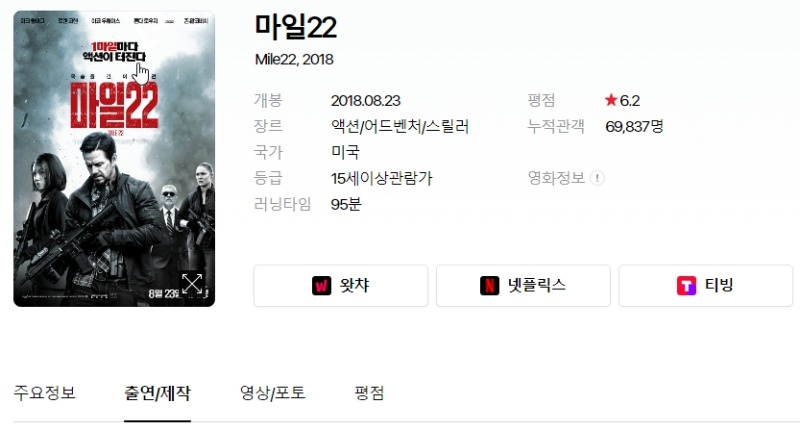The image size is (800, 430).
Task: Open the 왓챠 streaming button
Action: (341, 286)
